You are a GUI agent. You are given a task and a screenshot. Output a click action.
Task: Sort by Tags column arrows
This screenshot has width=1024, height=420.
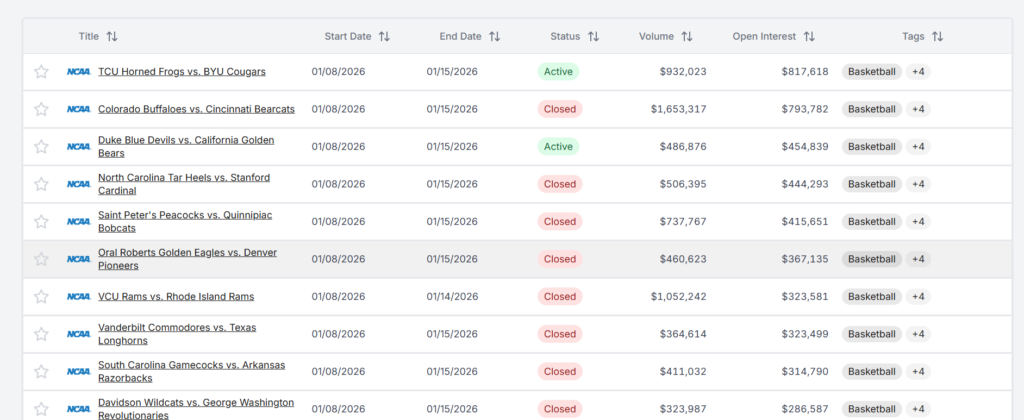click(937, 37)
